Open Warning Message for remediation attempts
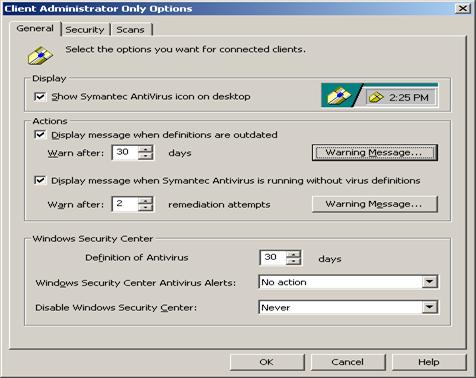476x378 pixels. point(375,204)
